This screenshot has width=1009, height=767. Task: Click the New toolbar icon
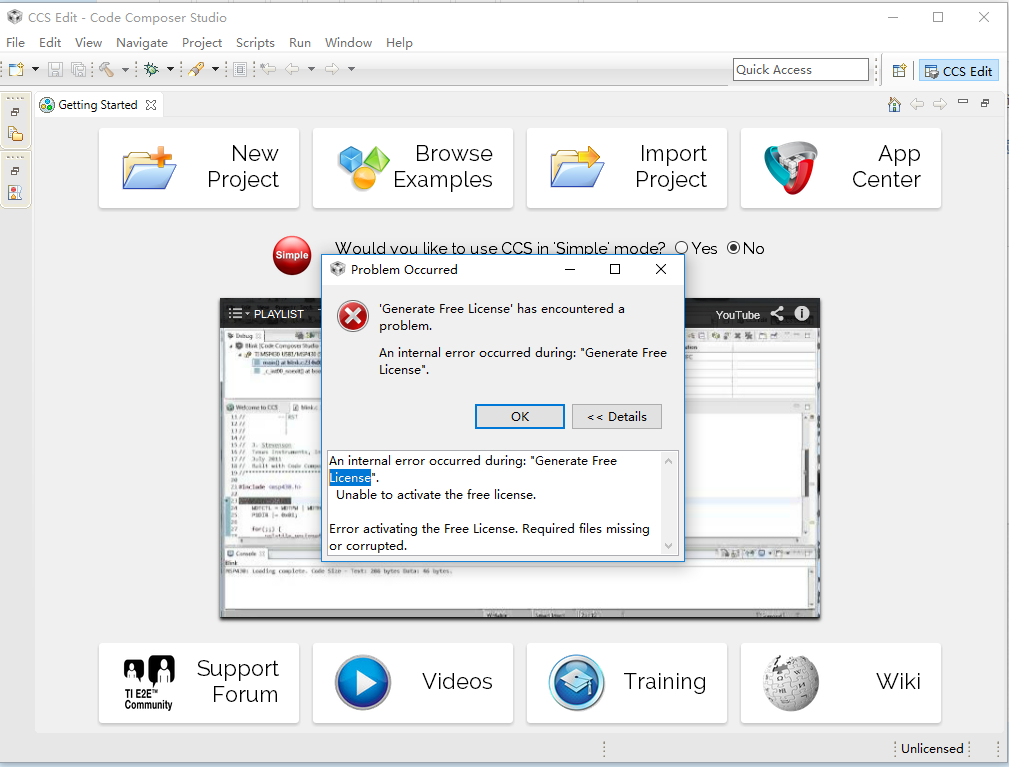(x=17, y=69)
